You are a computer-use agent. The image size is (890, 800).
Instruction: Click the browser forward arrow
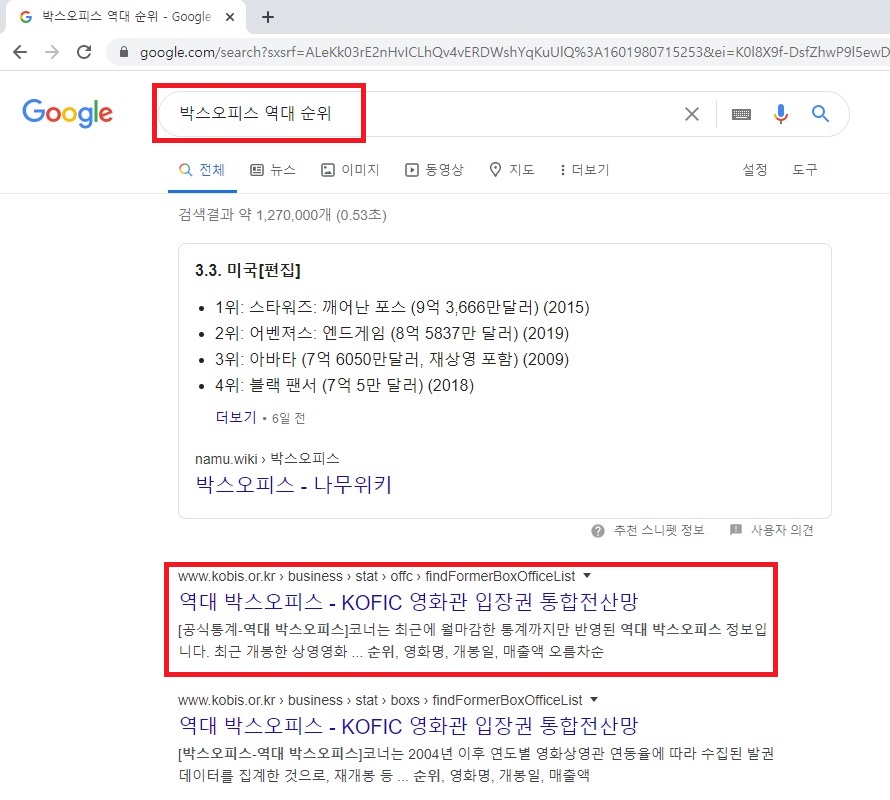click(52, 52)
